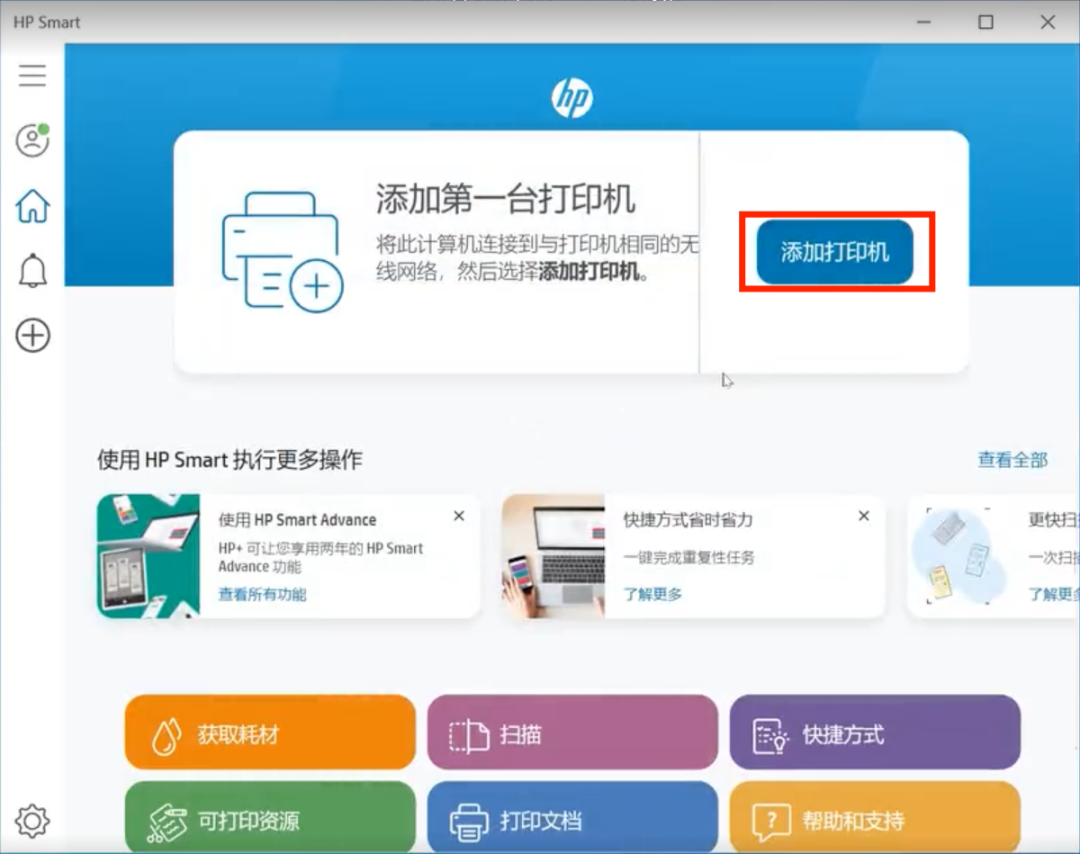Open the 快捷方式 tile
Viewport: 1080px width, 854px height.
click(x=875, y=733)
